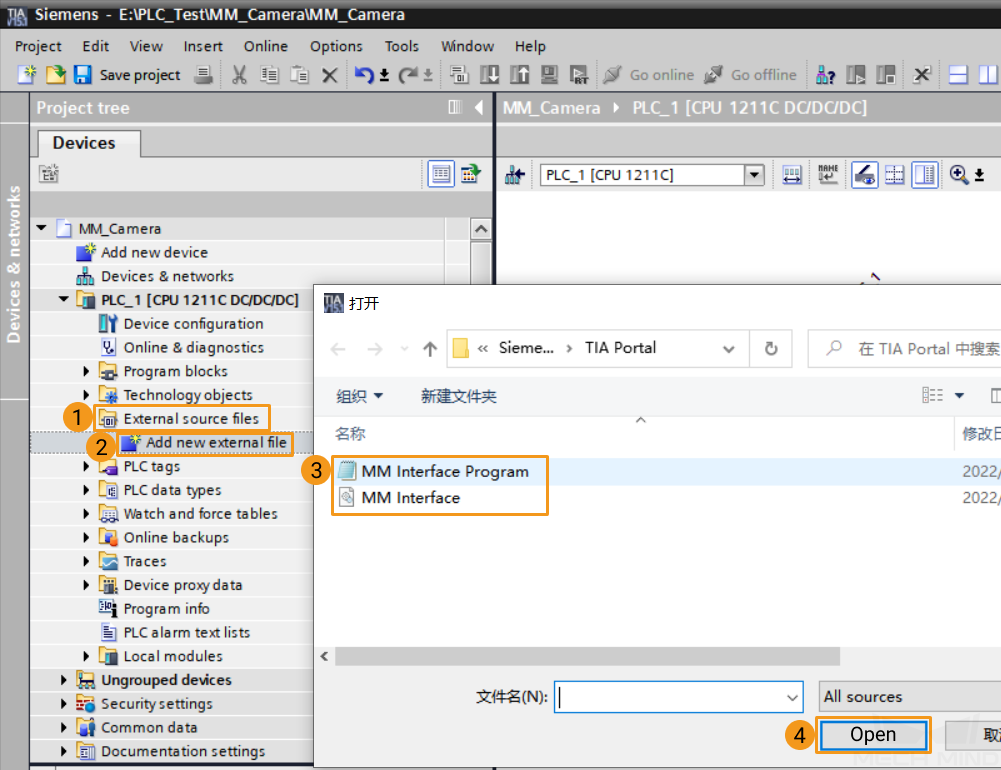This screenshot has height=770, width=1001.
Task: Open the Tools menu
Action: (x=402, y=46)
